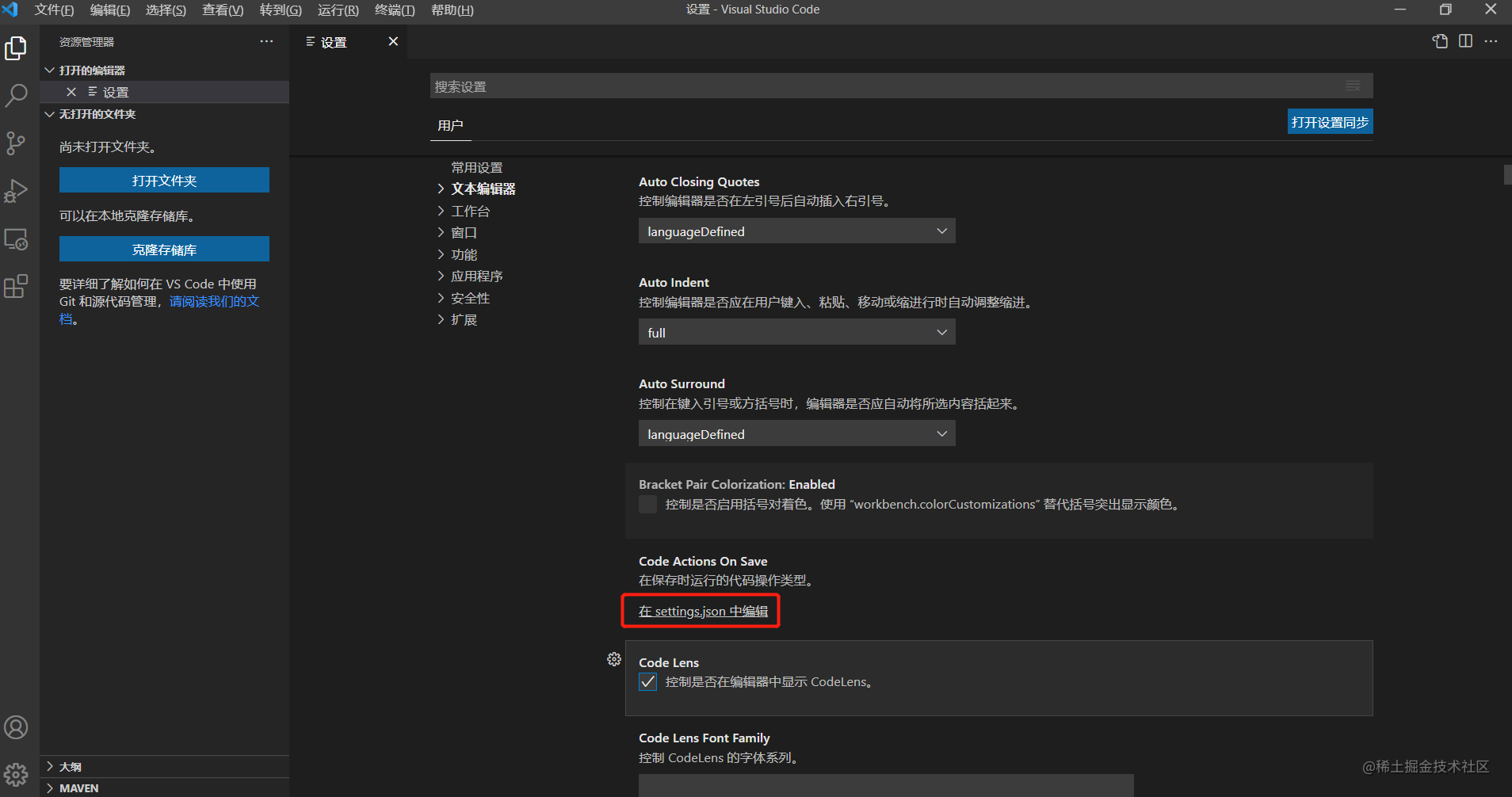Screen dimensions: 1512x797
Task: Open the Explorer view in activity bar
Action: (16, 48)
